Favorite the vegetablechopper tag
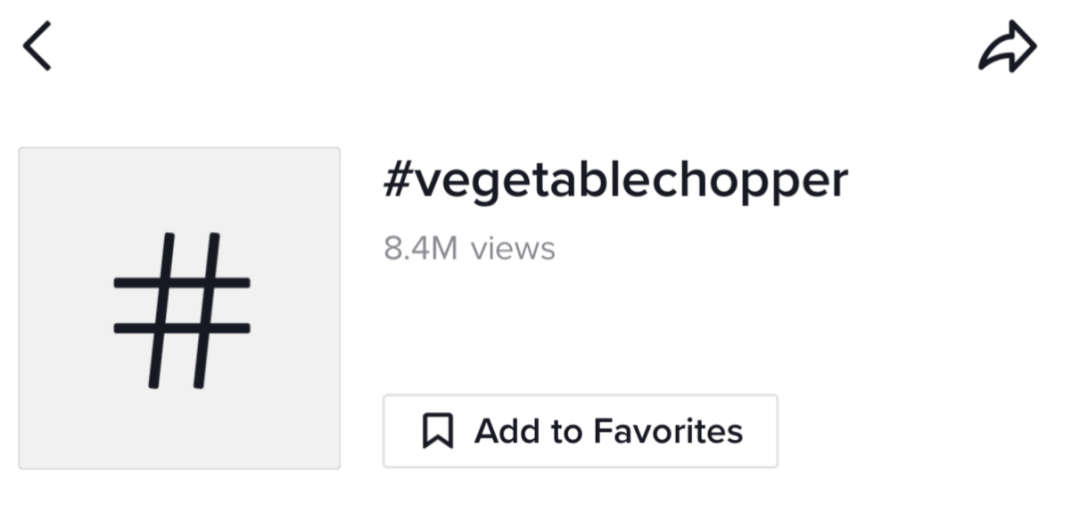Screen dimensions: 1080x530 click(580, 431)
